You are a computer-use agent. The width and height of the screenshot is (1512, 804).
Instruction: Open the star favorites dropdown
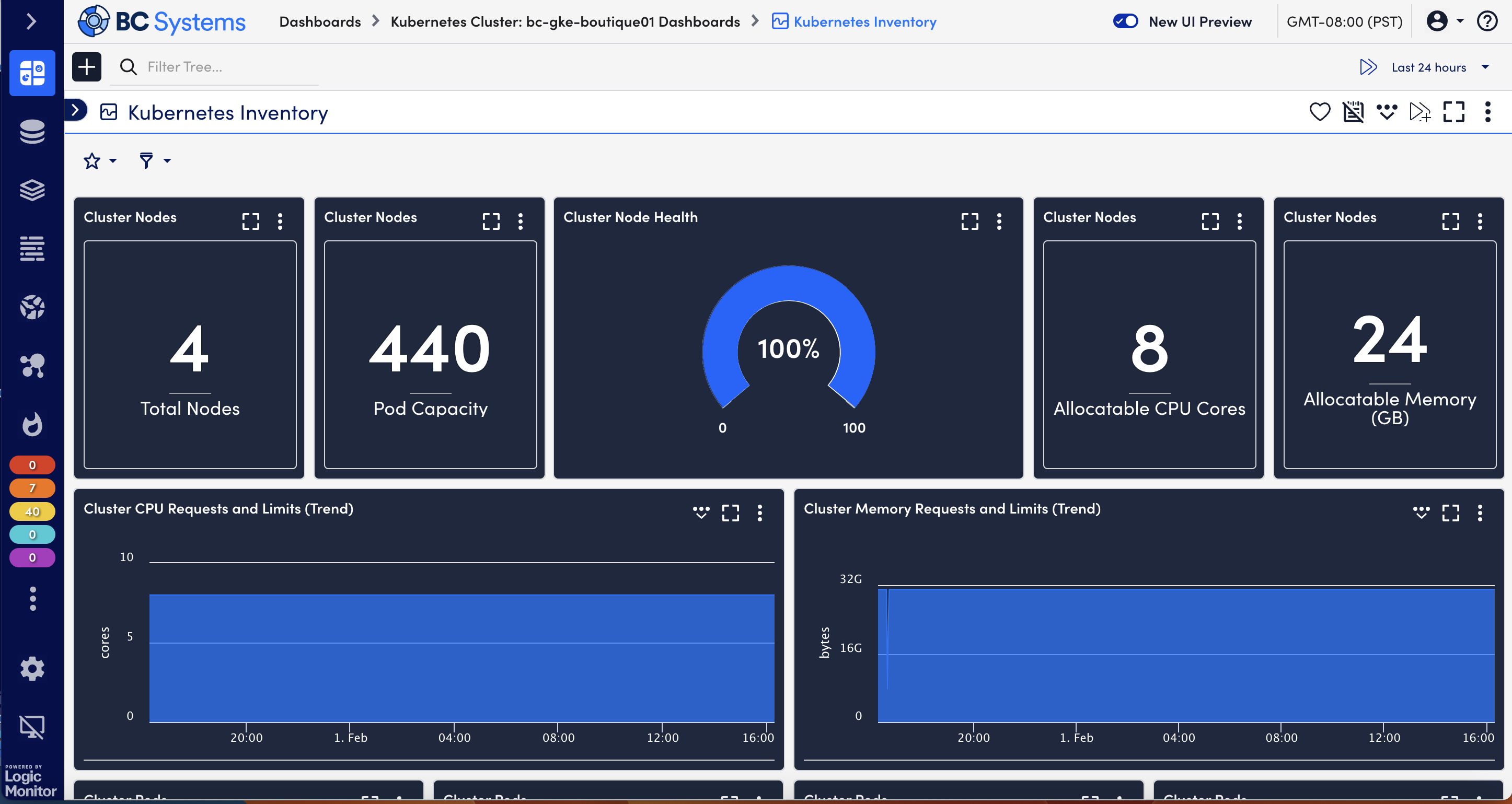coord(100,161)
